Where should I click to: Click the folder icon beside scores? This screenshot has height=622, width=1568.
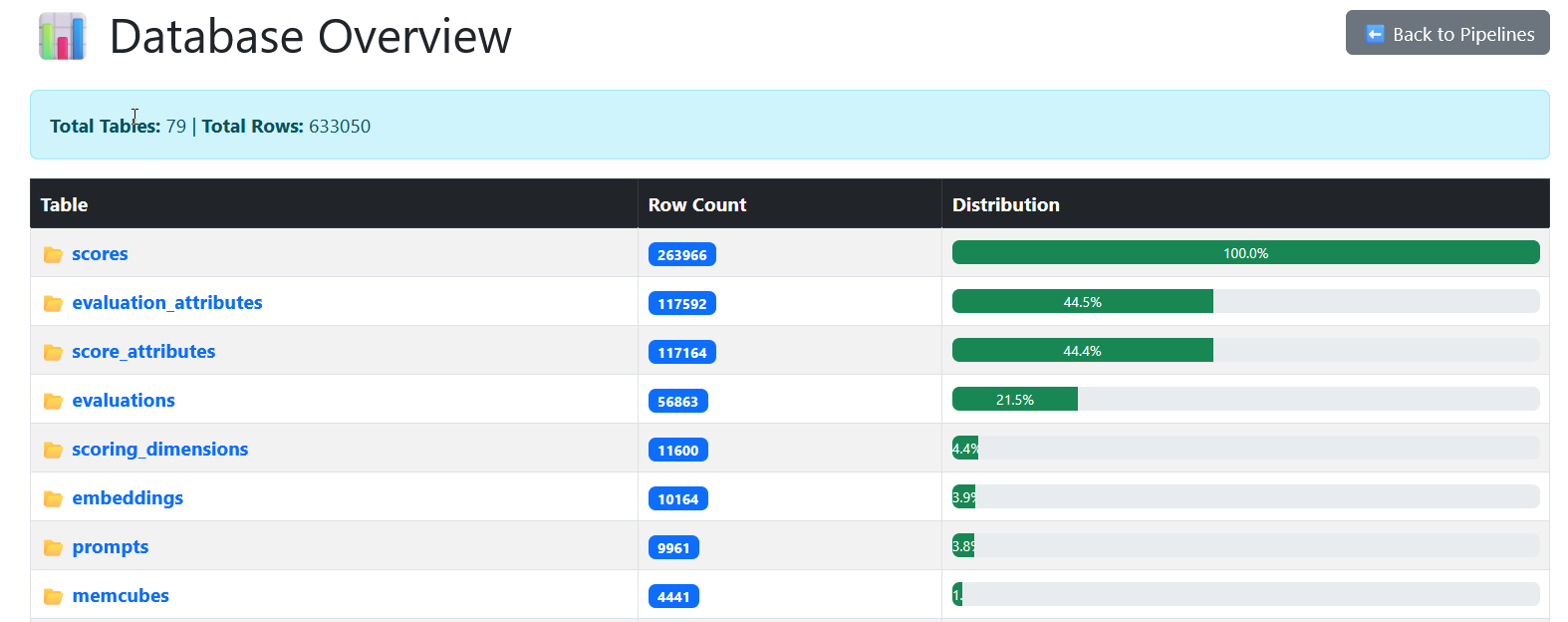53,255
